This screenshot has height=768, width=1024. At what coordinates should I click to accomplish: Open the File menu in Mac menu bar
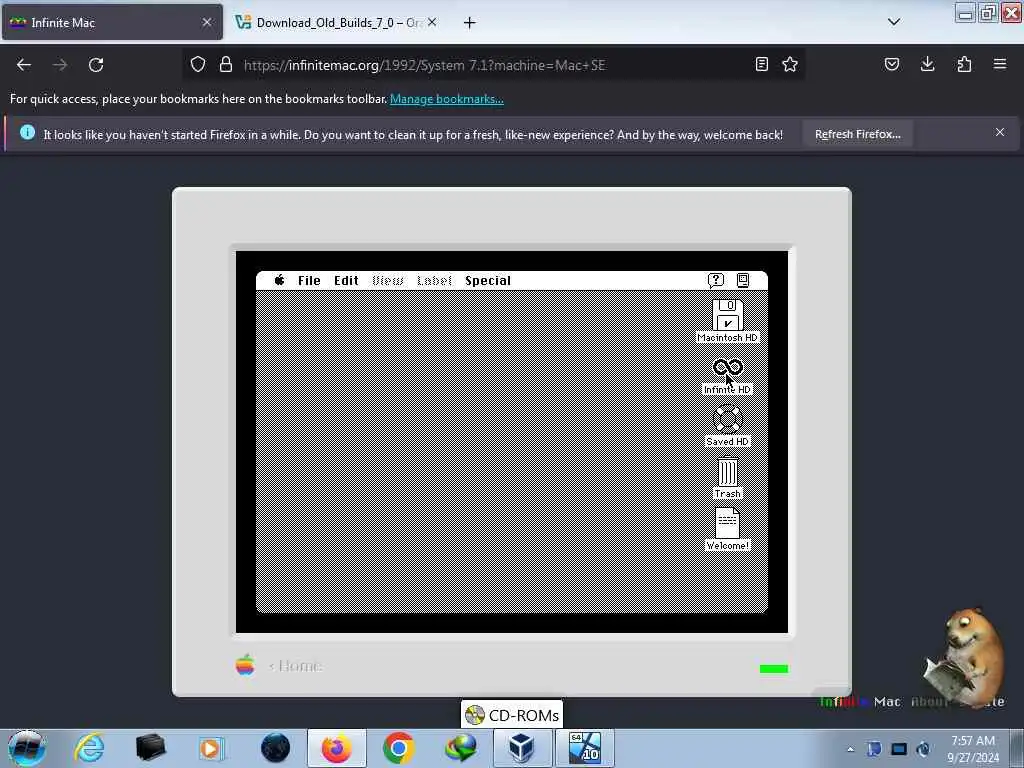[309, 281]
